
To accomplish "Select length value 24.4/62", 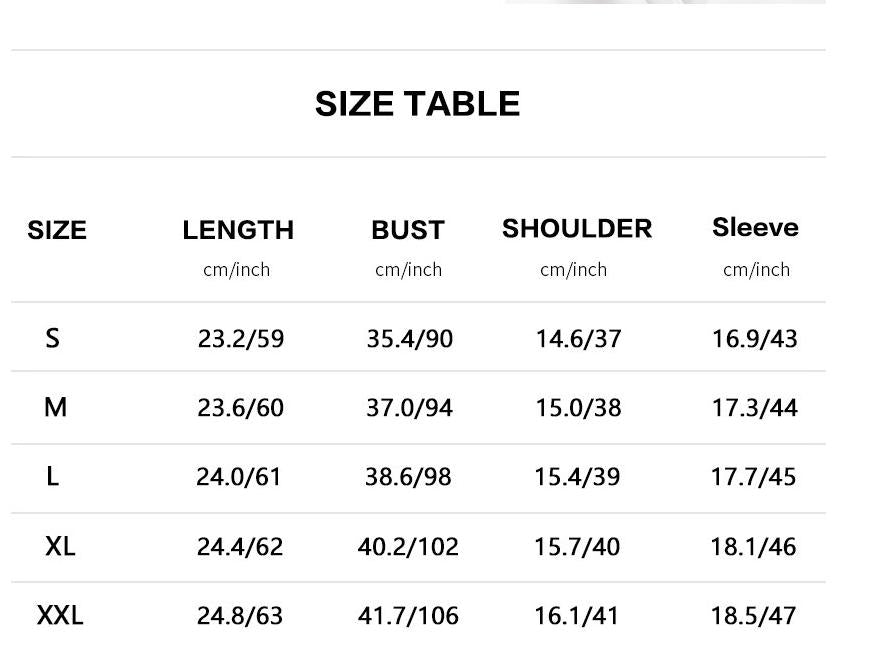I will 240,547.
